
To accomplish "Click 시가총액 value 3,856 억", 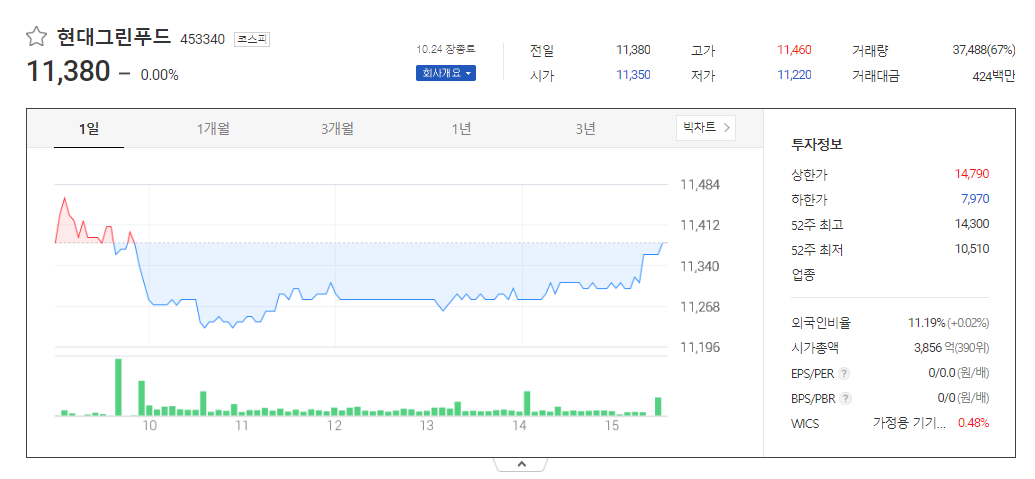I will point(936,348).
